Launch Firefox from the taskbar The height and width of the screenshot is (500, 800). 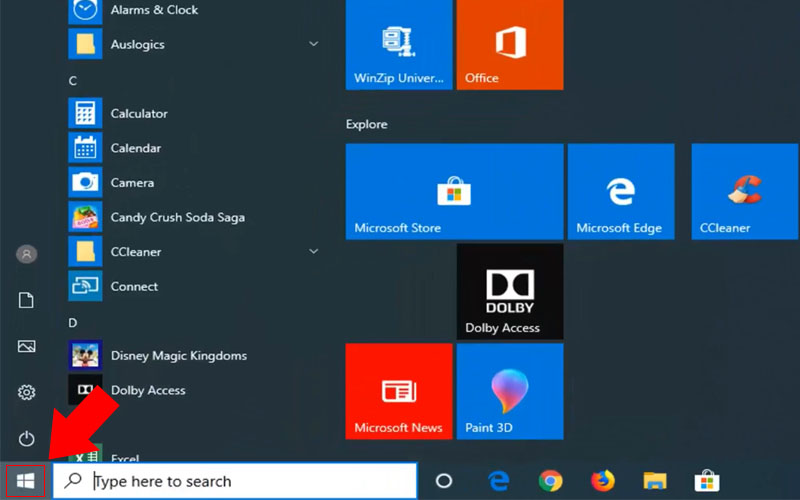pyautogui.click(x=603, y=481)
